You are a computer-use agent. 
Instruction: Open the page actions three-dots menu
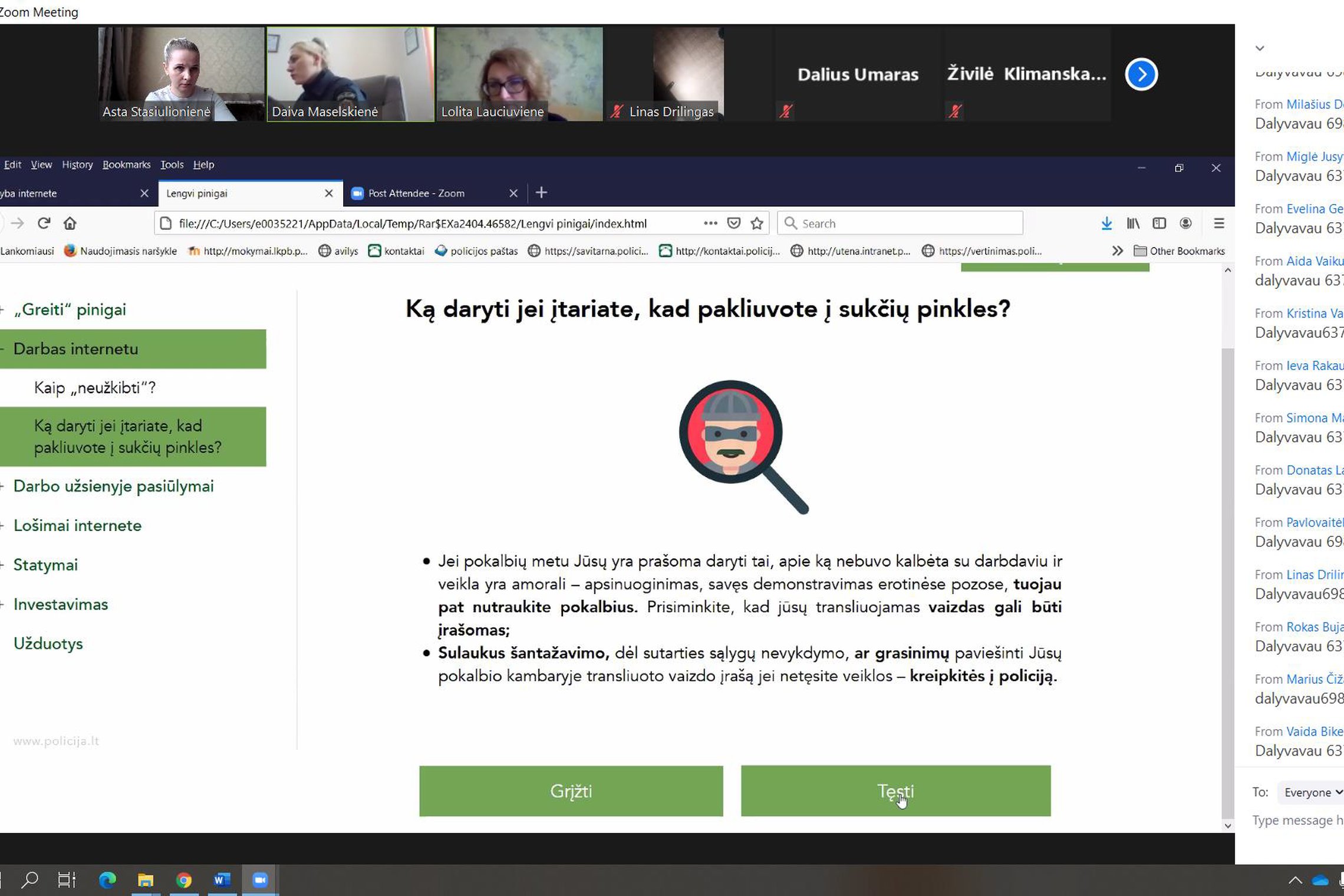tap(710, 223)
